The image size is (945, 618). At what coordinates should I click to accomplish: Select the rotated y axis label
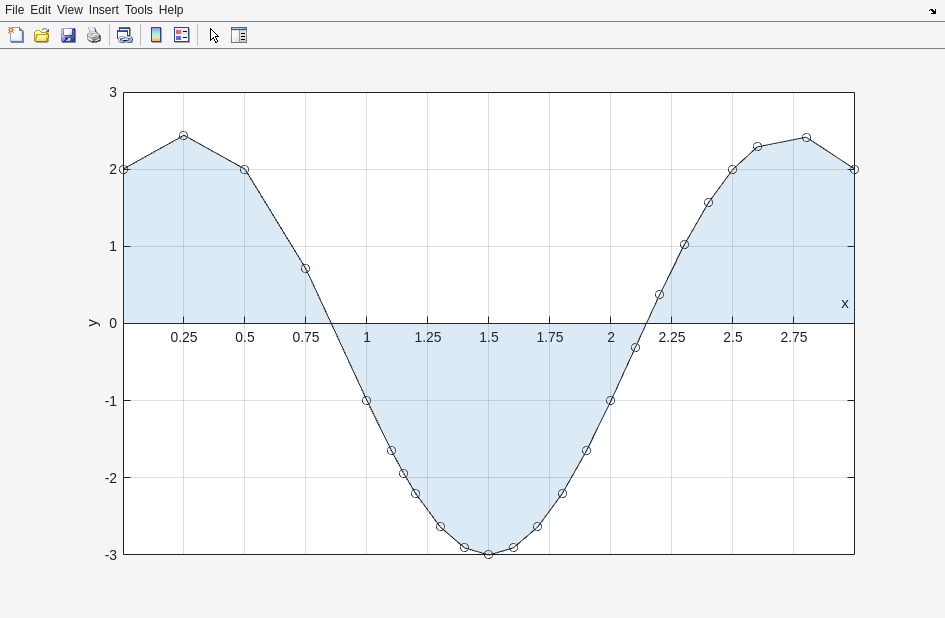pyautogui.click(x=93, y=323)
